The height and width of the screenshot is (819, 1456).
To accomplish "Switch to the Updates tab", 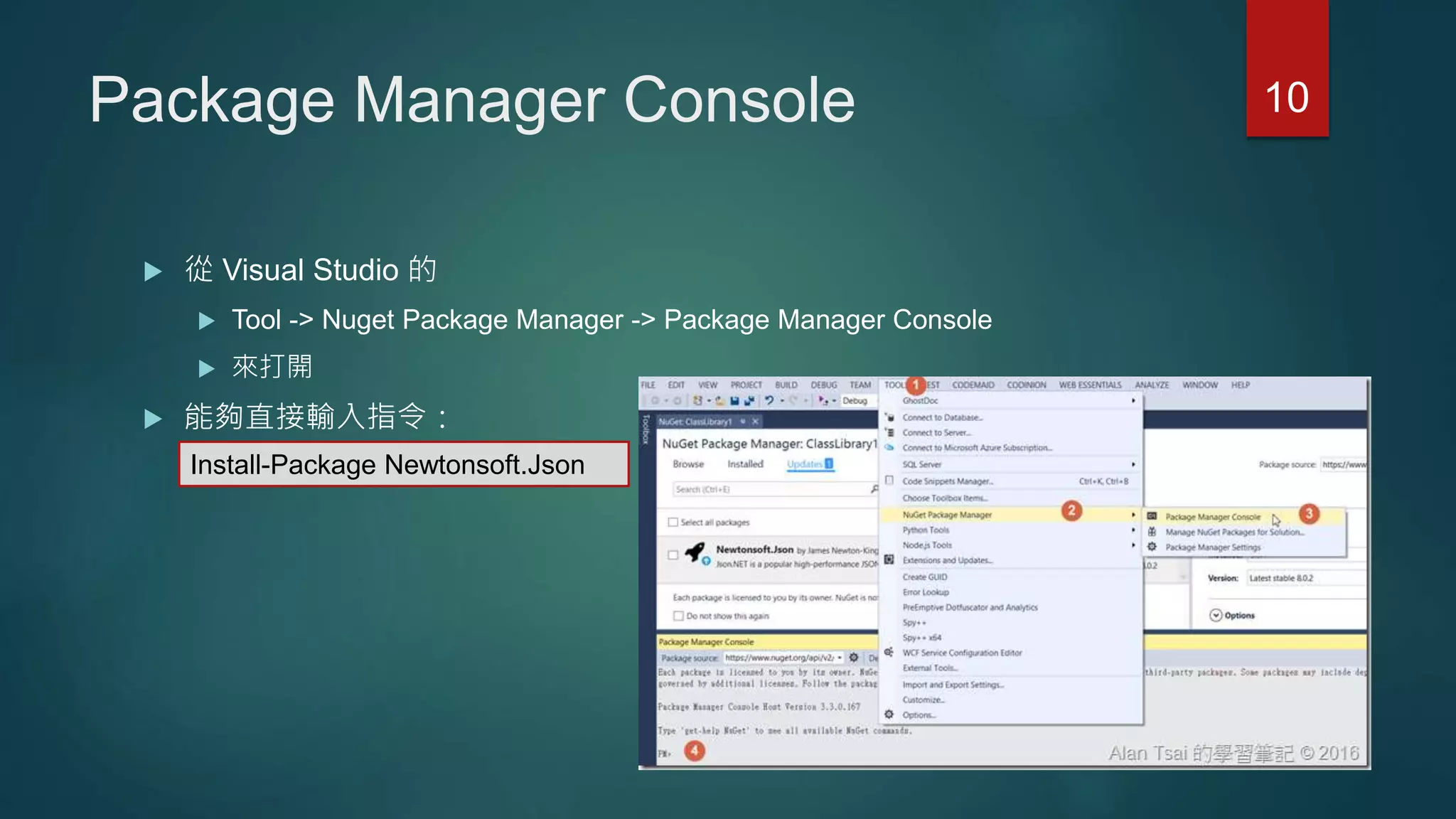I will pos(810,464).
